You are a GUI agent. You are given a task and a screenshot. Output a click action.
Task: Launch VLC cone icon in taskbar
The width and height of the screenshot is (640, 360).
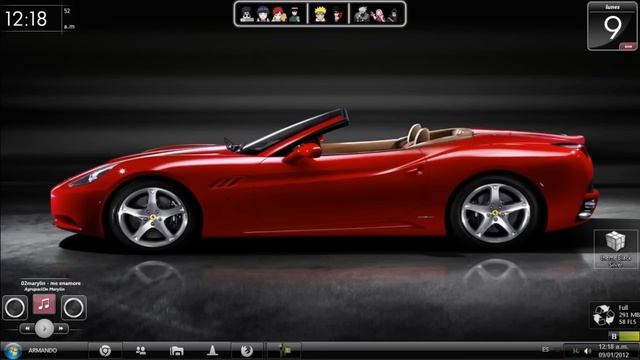pyautogui.click(x=212, y=350)
